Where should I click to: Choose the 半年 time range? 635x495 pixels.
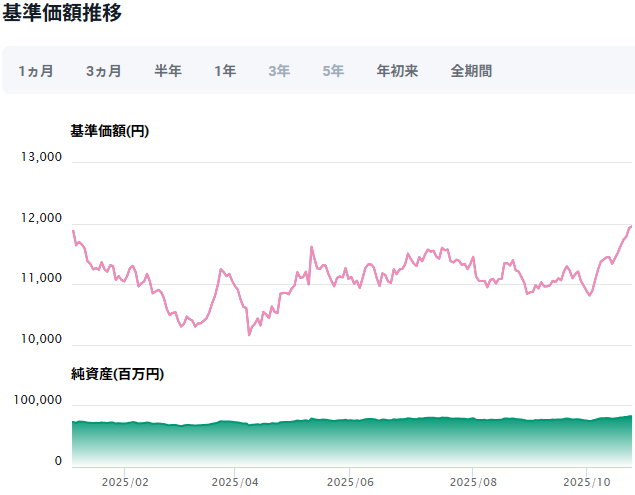168,71
